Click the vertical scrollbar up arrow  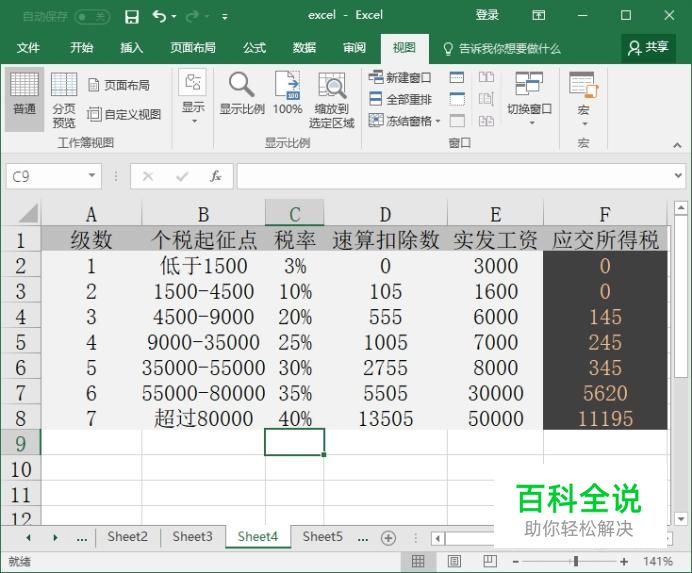(x=681, y=207)
